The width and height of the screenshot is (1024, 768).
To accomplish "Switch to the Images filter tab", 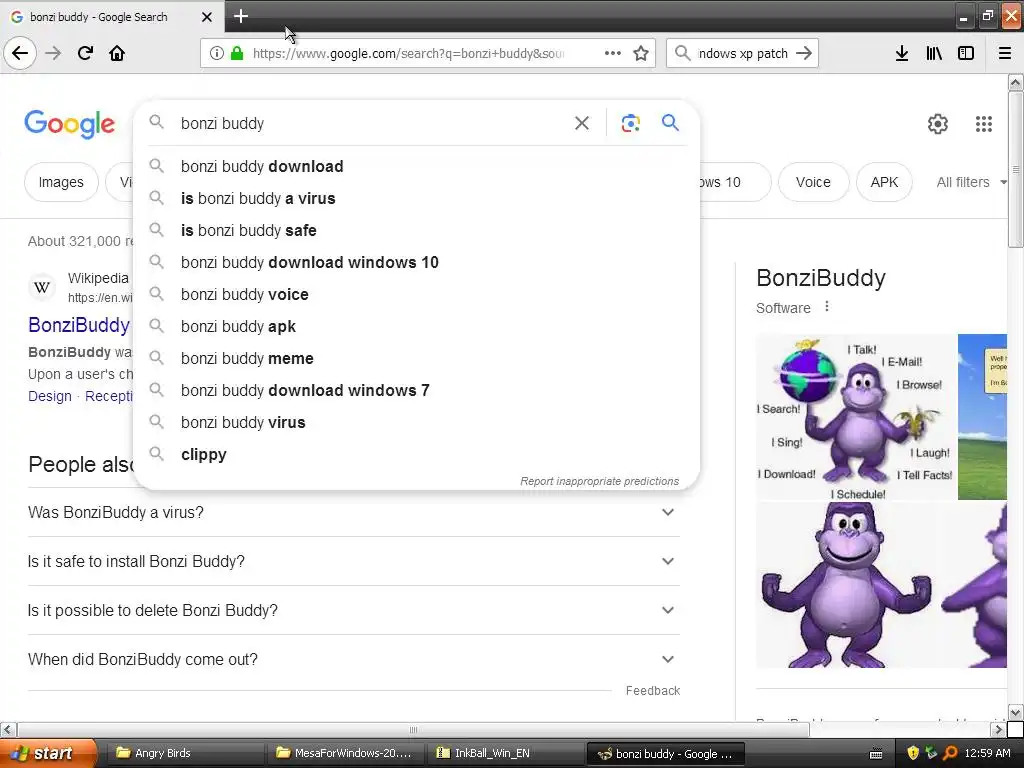I will pyautogui.click(x=61, y=182).
